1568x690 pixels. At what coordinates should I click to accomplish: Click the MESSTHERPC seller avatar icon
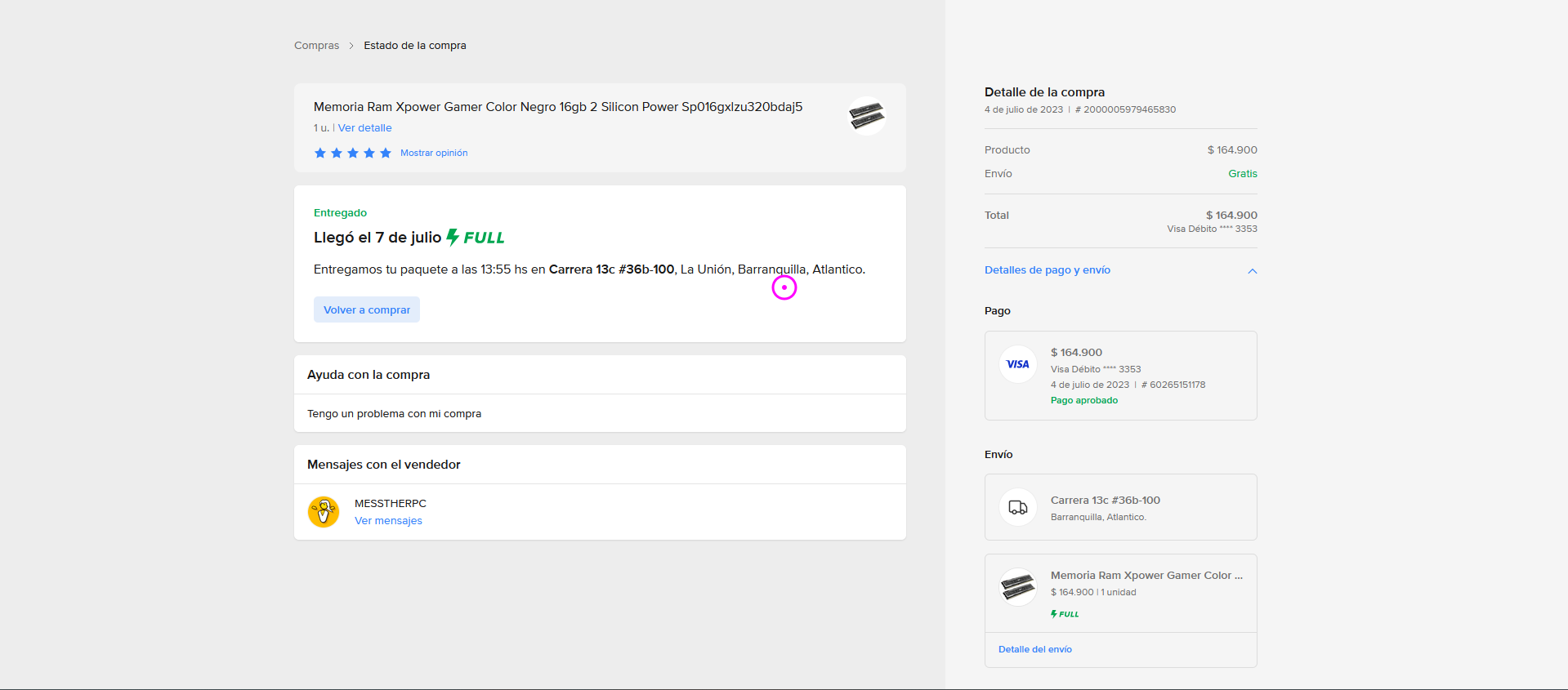coord(324,512)
